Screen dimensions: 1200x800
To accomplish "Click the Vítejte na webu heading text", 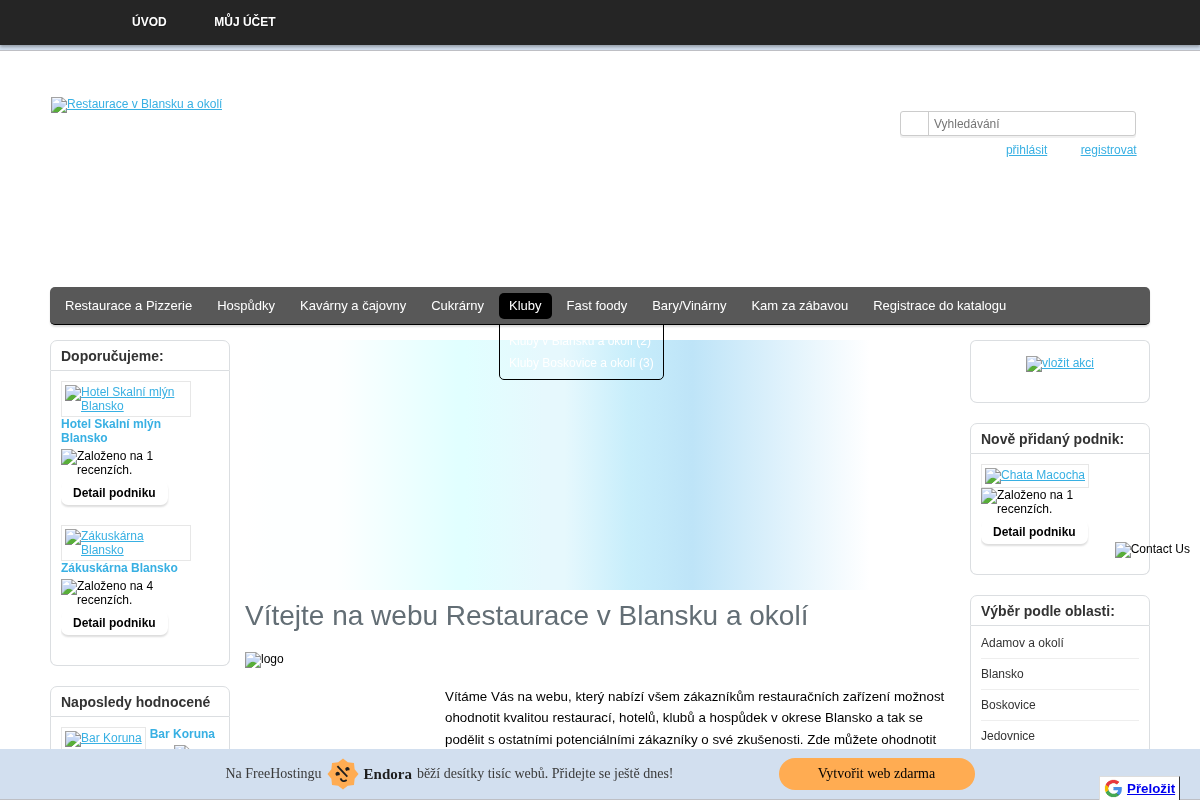I will (x=526, y=616).
